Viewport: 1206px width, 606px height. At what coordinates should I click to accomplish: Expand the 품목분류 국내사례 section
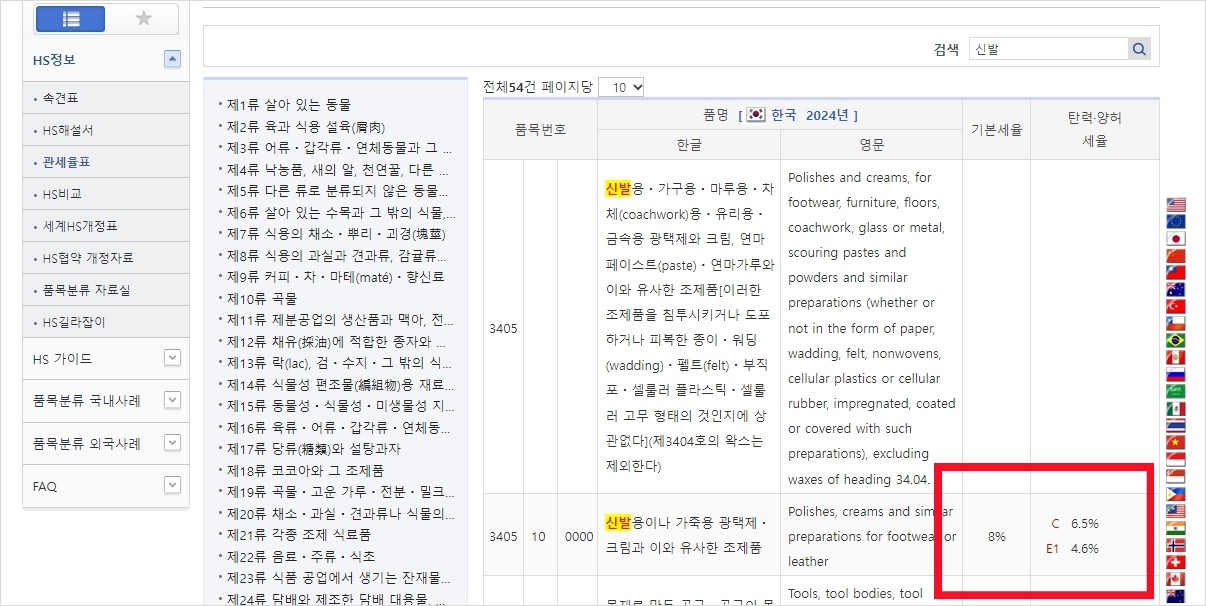coord(172,400)
